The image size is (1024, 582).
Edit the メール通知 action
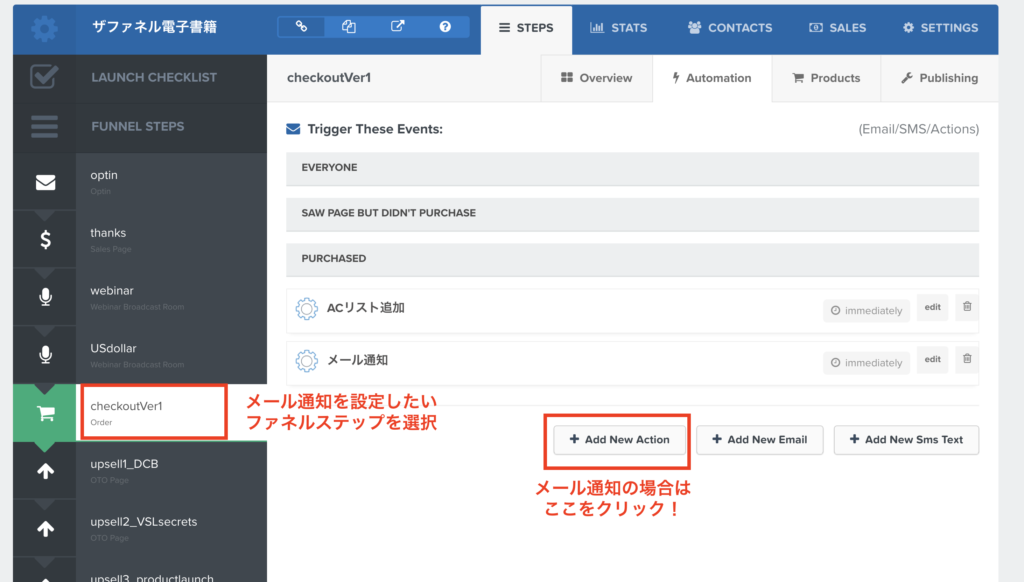(933, 359)
